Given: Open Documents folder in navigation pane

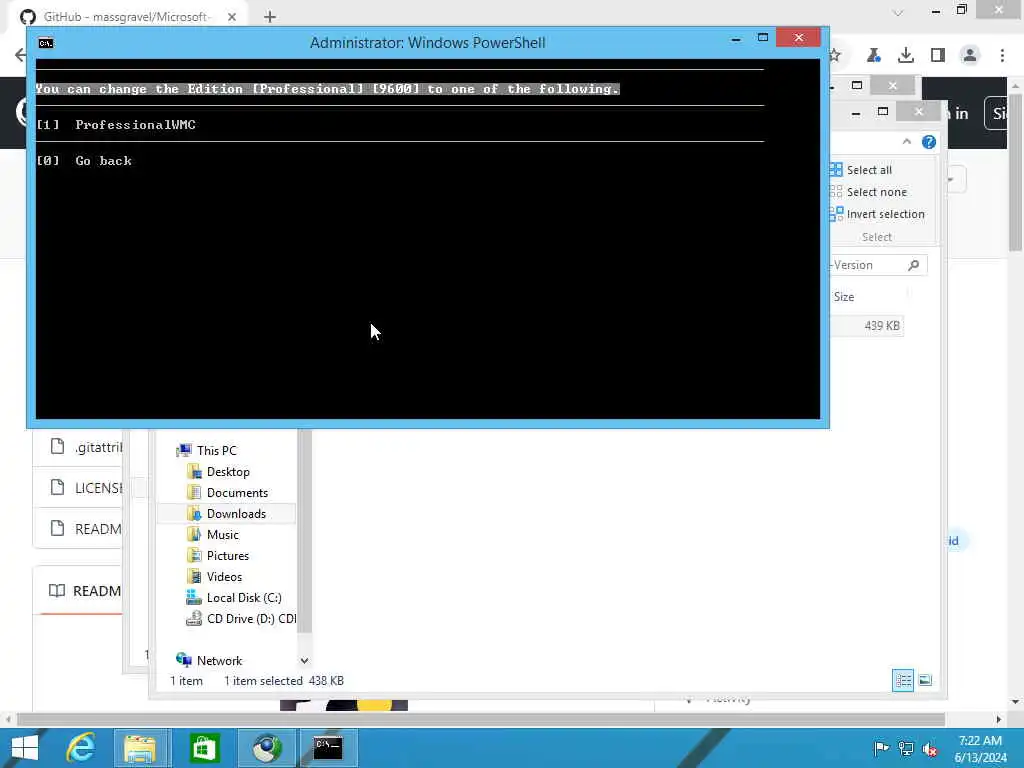Looking at the screenshot, I should pyautogui.click(x=237, y=492).
